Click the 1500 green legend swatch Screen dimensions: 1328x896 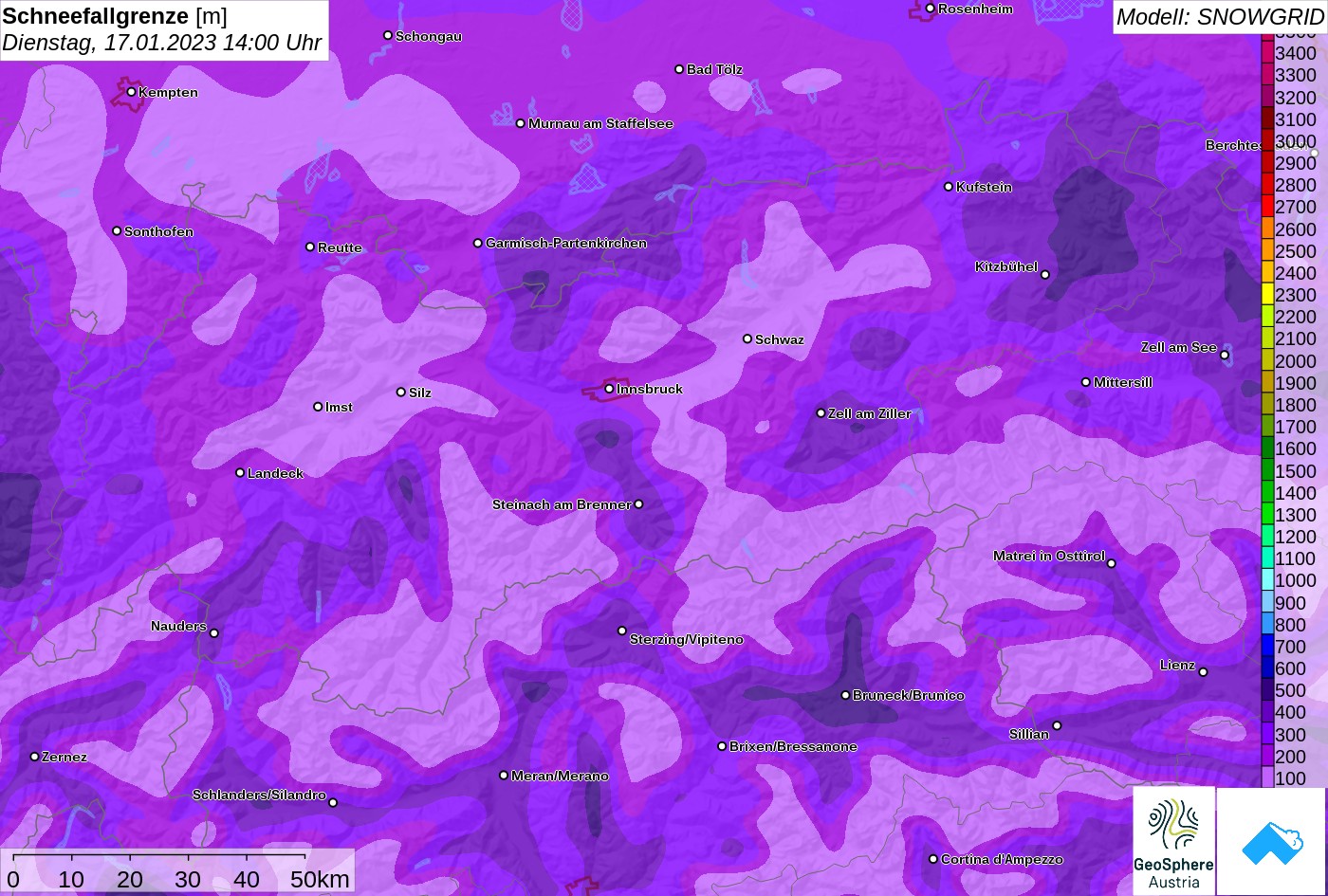1267,470
